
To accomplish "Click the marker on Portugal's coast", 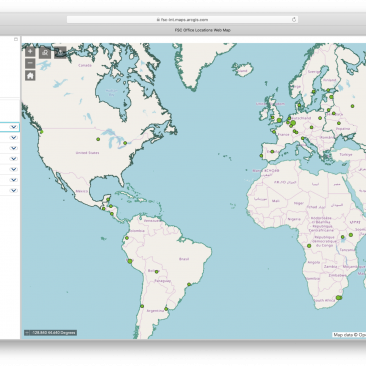I will click(261, 156).
